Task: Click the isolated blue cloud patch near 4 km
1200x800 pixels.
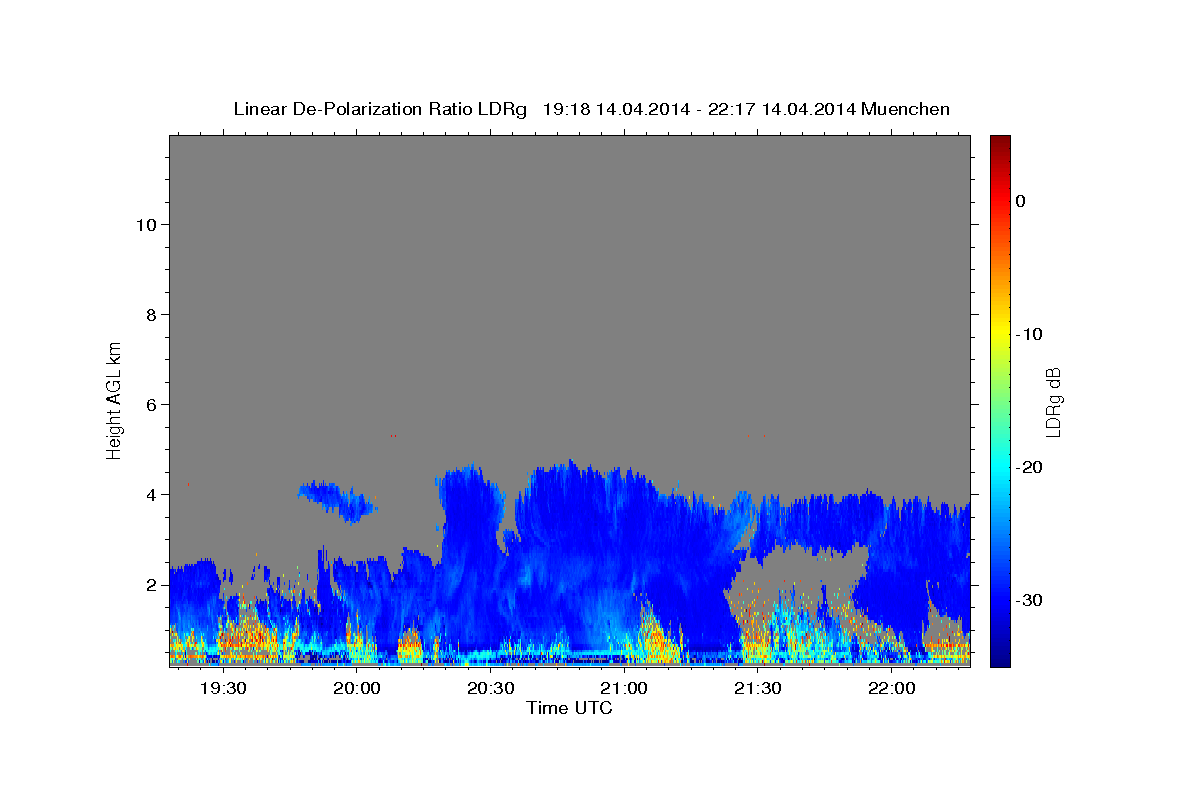Action: [x=337, y=500]
